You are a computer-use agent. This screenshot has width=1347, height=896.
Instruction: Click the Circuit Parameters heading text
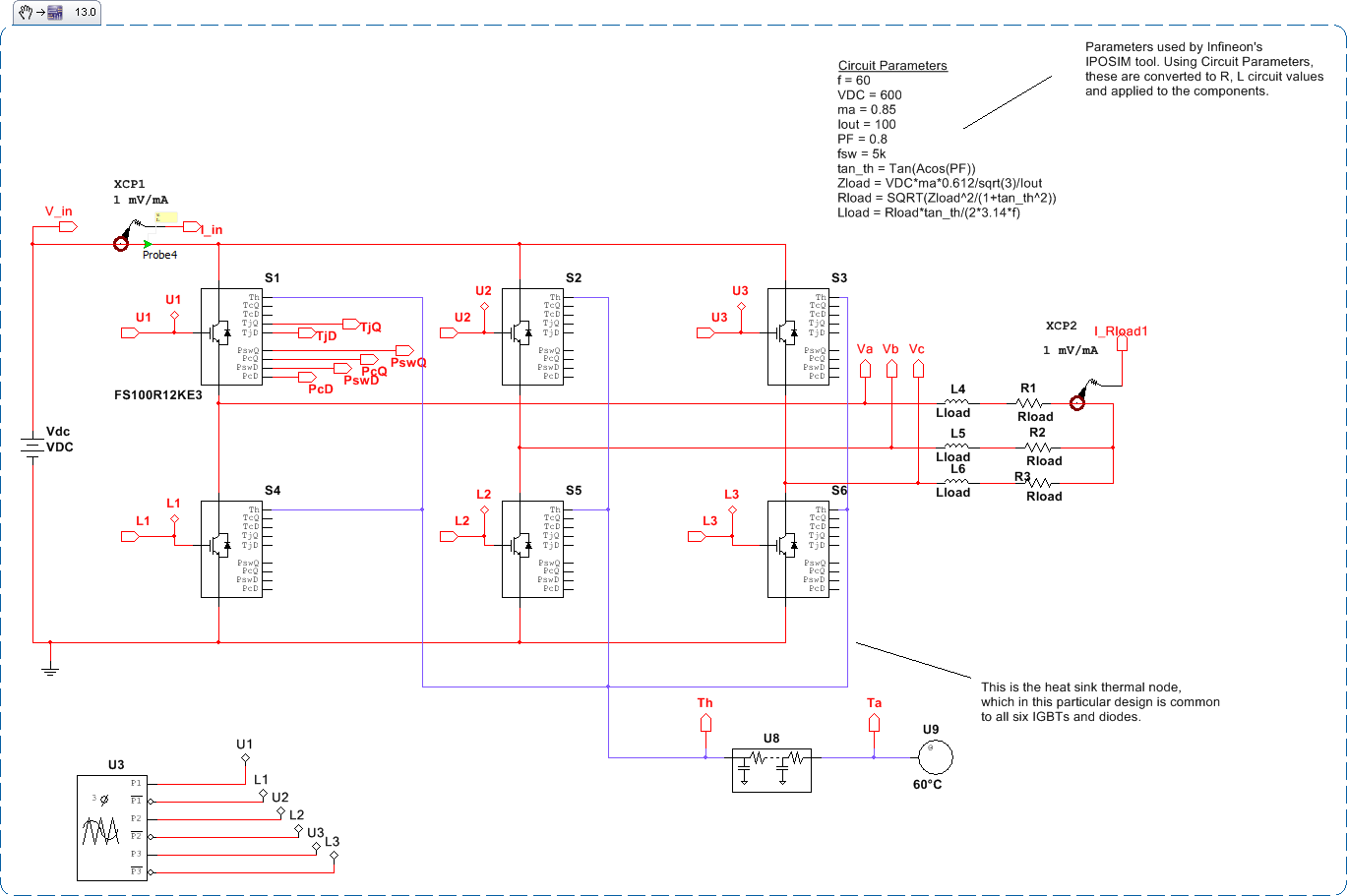coord(892,66)
